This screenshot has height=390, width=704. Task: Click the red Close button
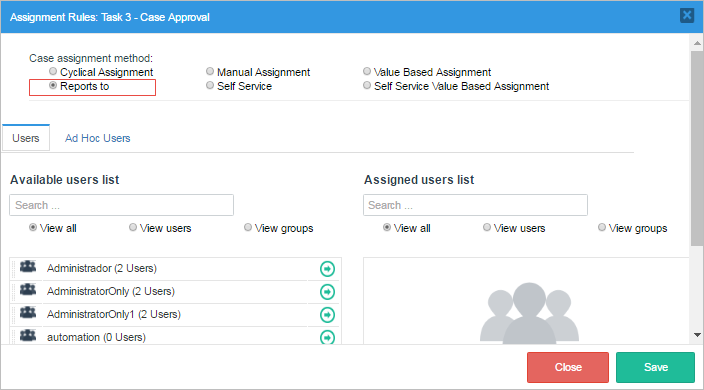pos(568,367)
